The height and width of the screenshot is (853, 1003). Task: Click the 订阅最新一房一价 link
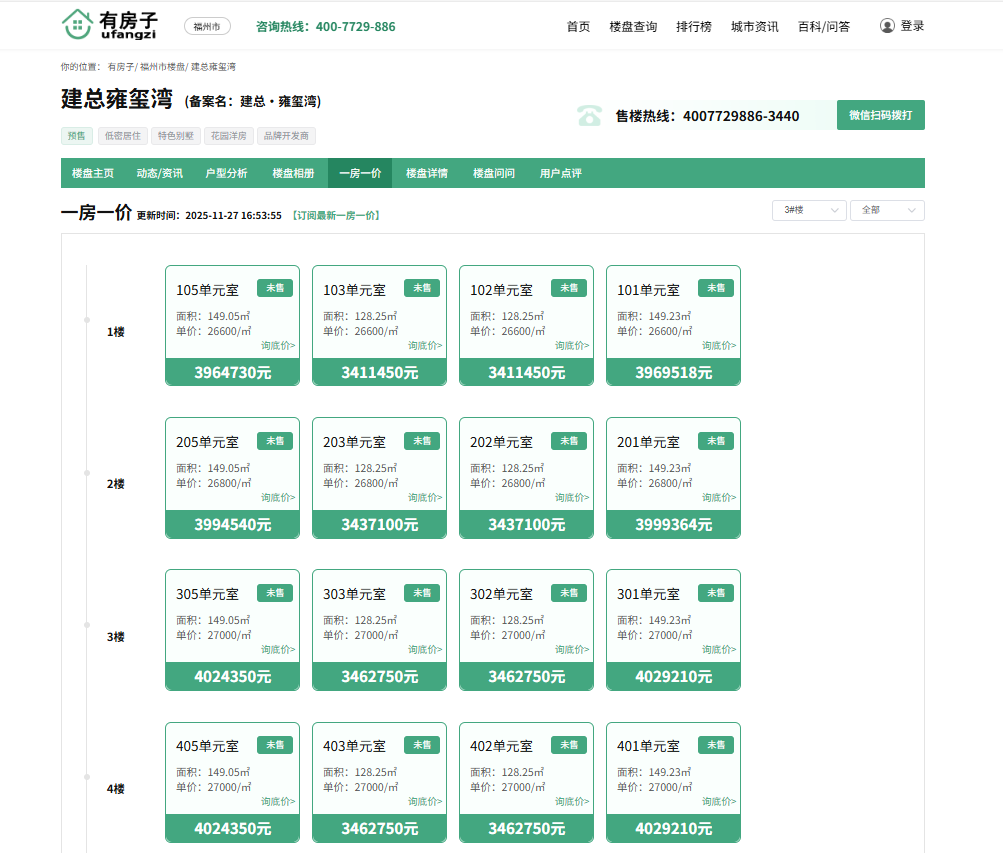(336, 216)
